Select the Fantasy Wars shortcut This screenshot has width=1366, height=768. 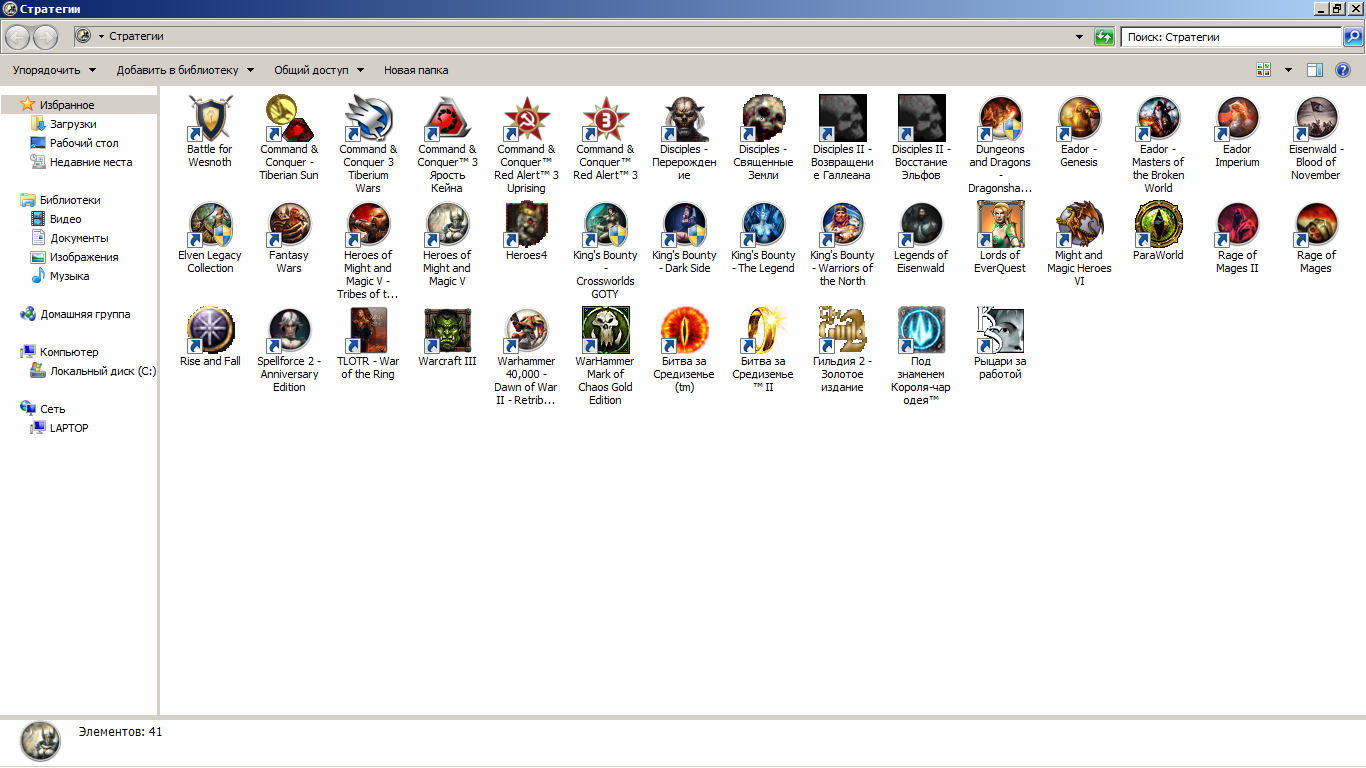pos(289,225)
